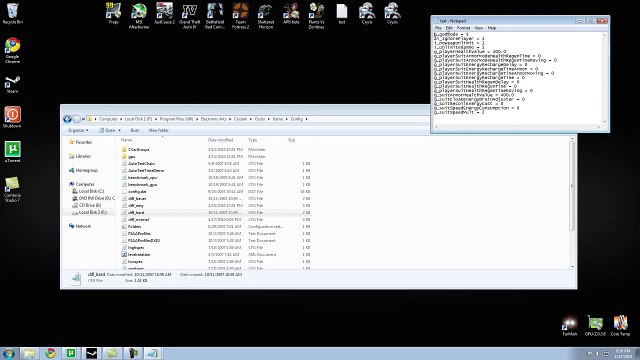Open the Windows Start orb
This screenshot has height=360, width=640.
tap(9, 353)
